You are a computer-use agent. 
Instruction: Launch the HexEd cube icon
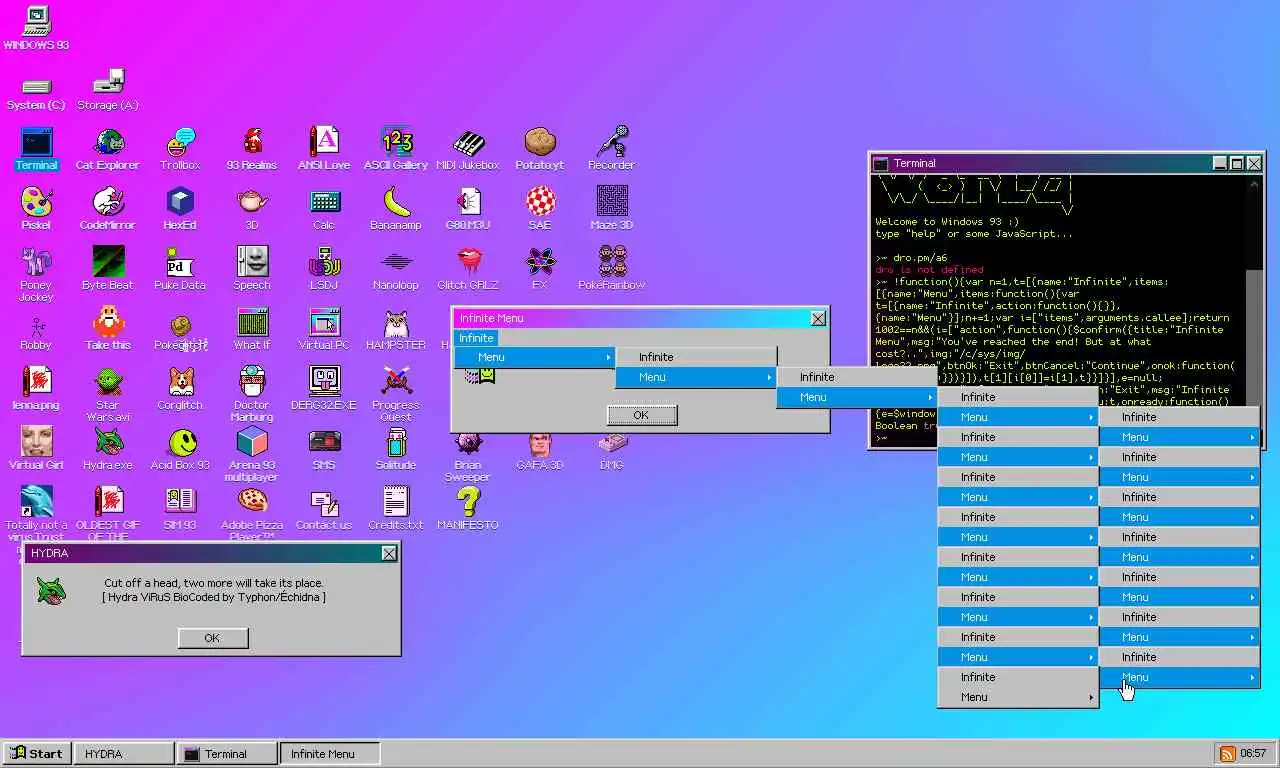180,208
